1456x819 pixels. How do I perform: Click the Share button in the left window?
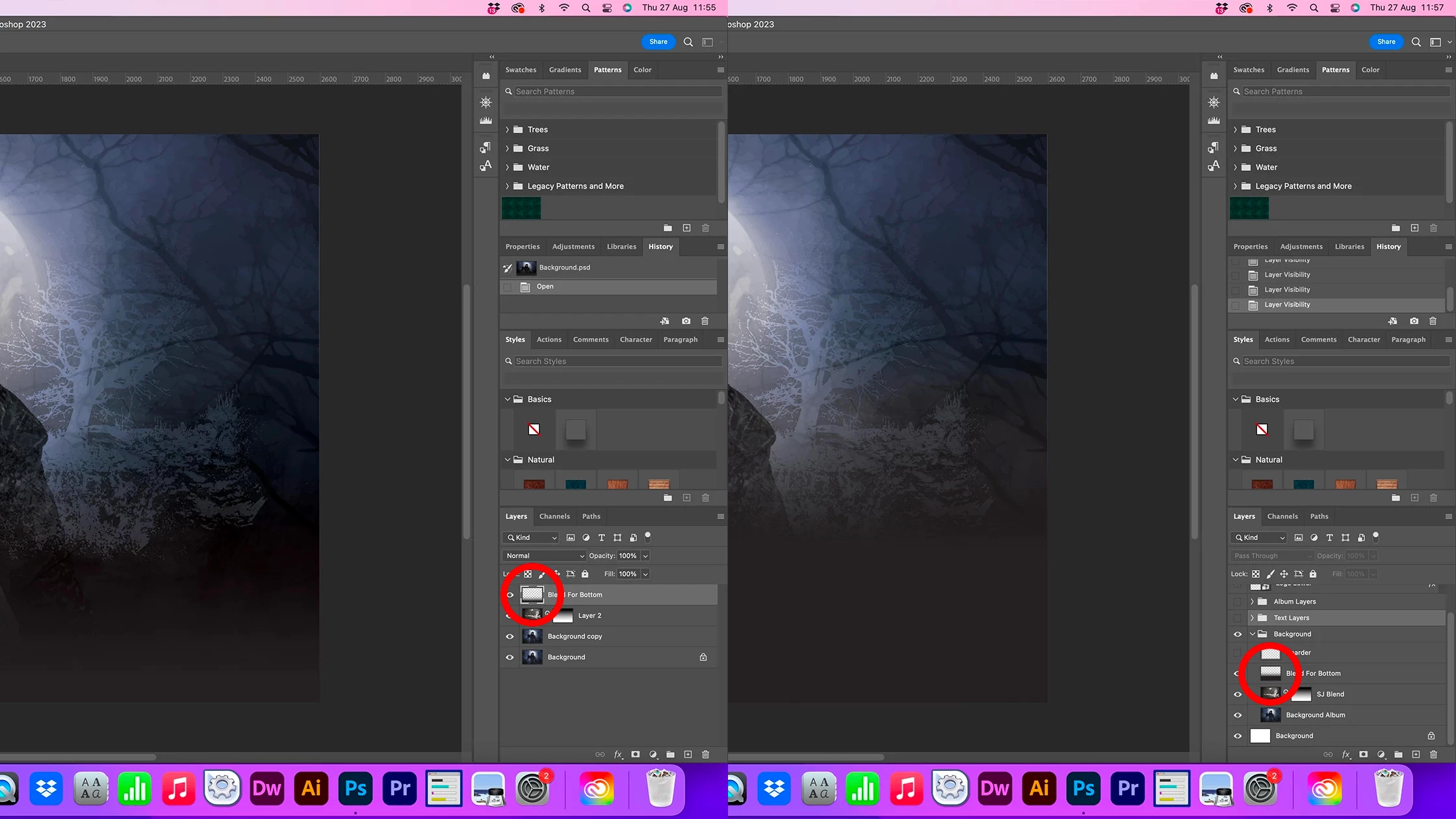point(658,42)
